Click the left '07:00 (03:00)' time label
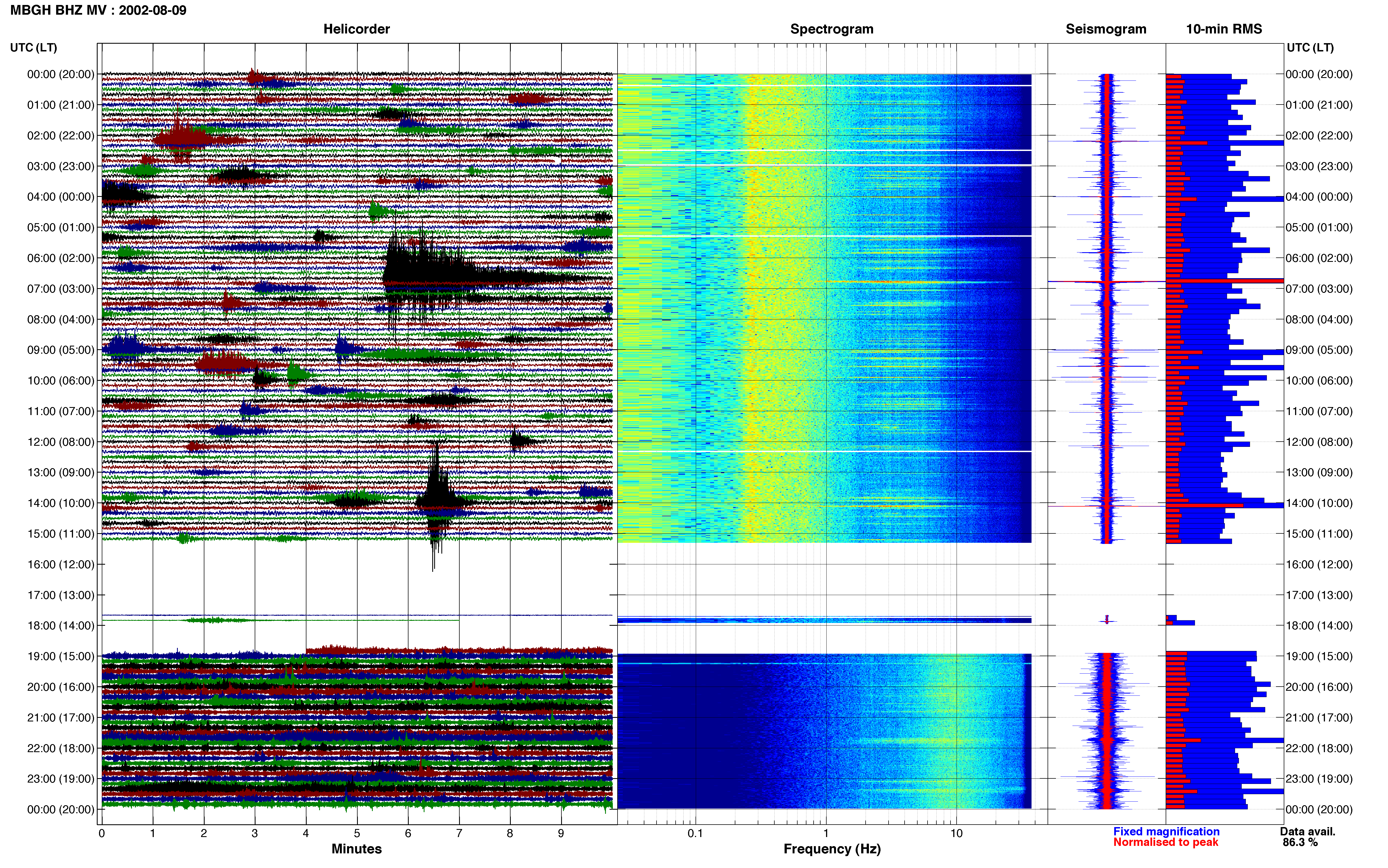Viewport: 1388px width, 868px height. (x=61, y=288)
